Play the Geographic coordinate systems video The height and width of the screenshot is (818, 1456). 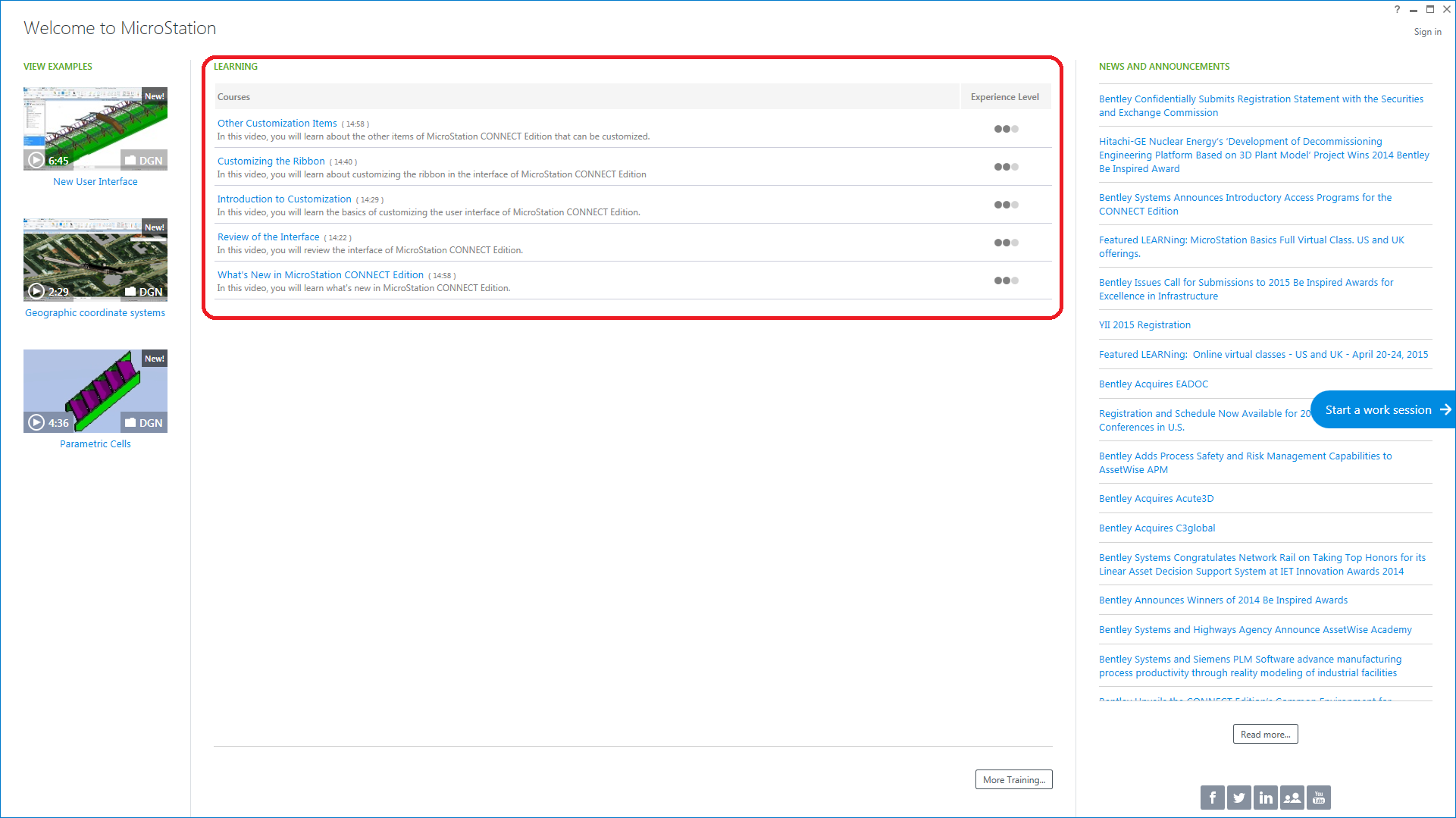tap(36, 291)
